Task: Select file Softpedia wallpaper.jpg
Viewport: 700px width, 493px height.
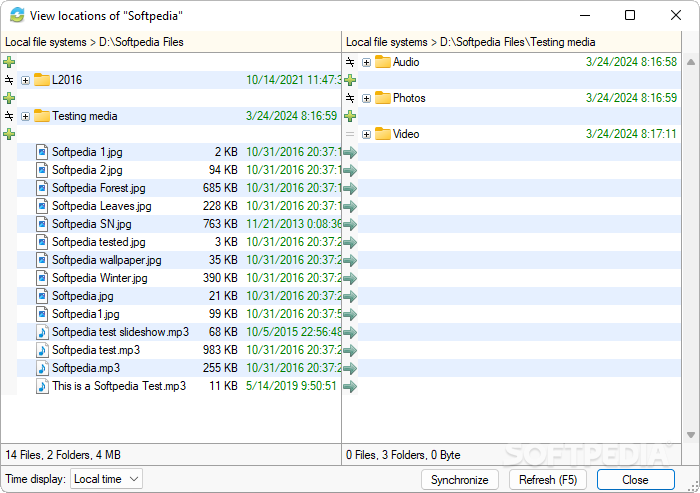Action: tap(107, 260)
